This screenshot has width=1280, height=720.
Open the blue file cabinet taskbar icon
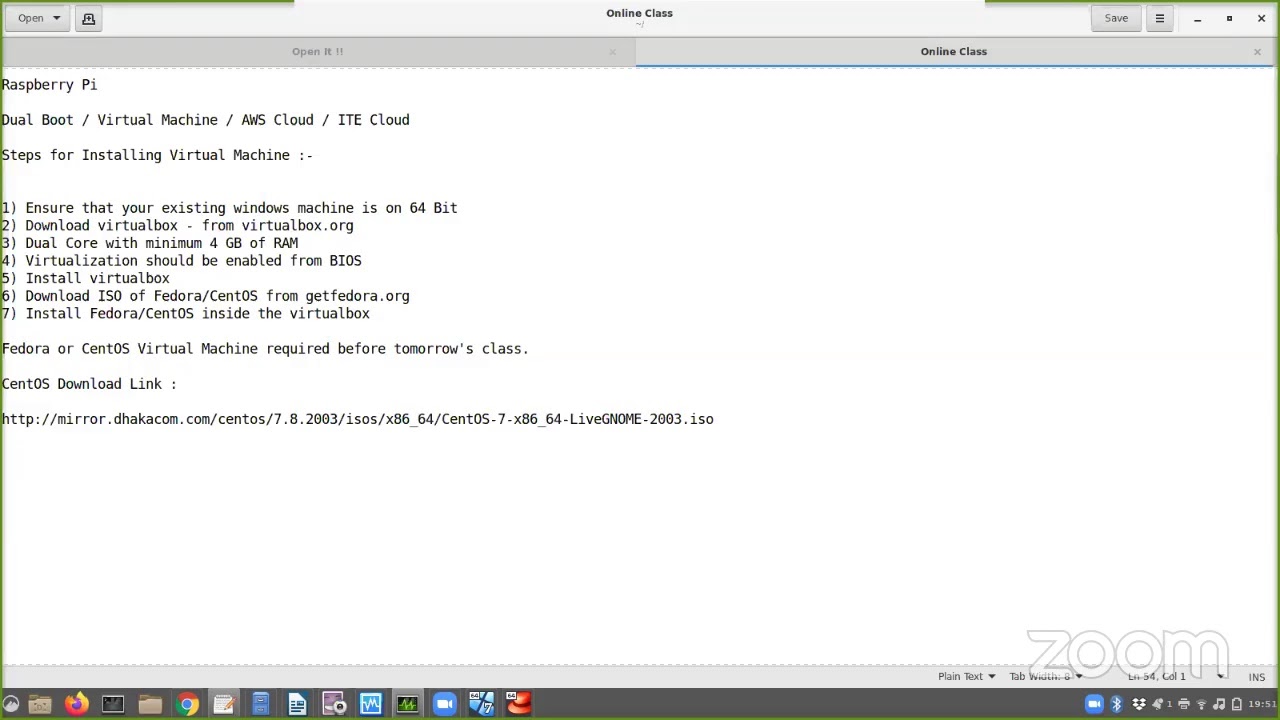point(260,704)
